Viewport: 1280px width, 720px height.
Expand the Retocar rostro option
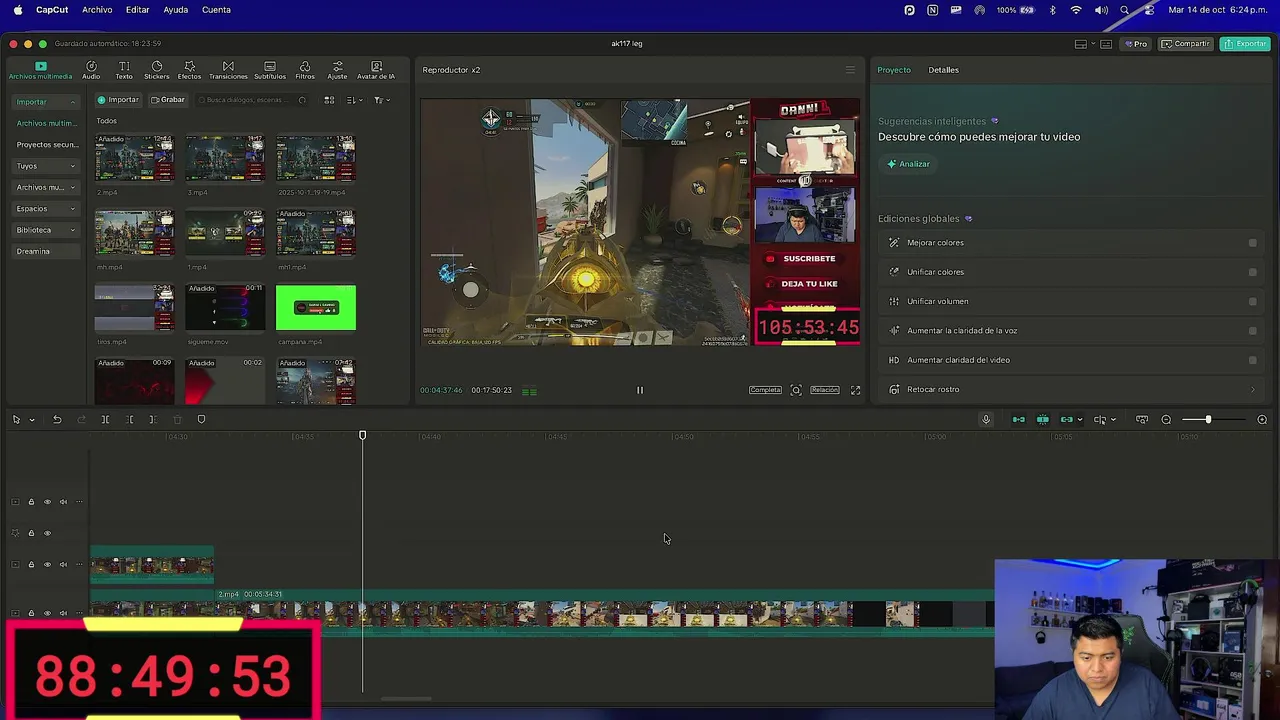(x=1252, y=390)
